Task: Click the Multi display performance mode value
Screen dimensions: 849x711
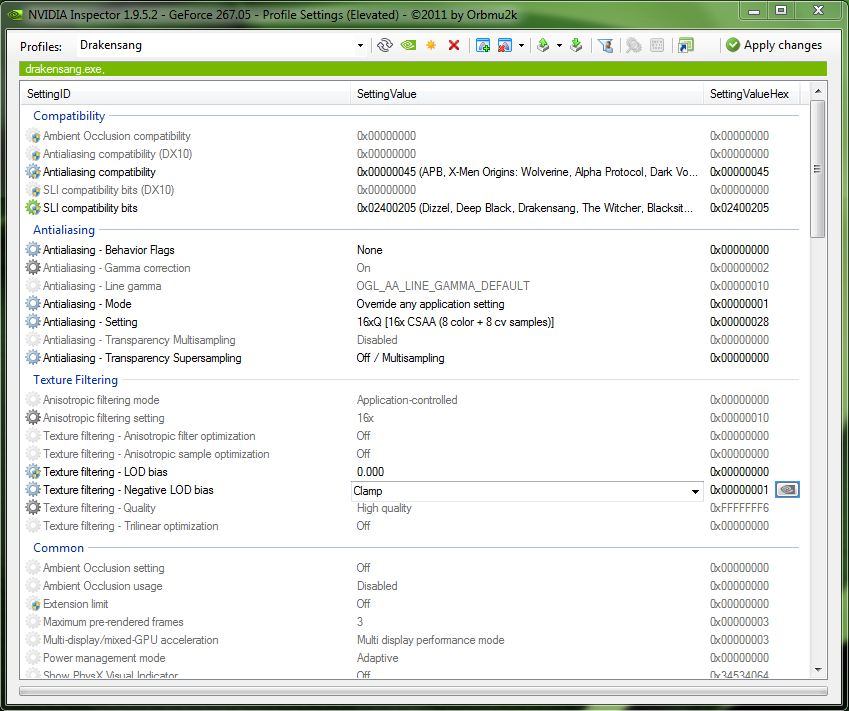Action: click(430, 640)
